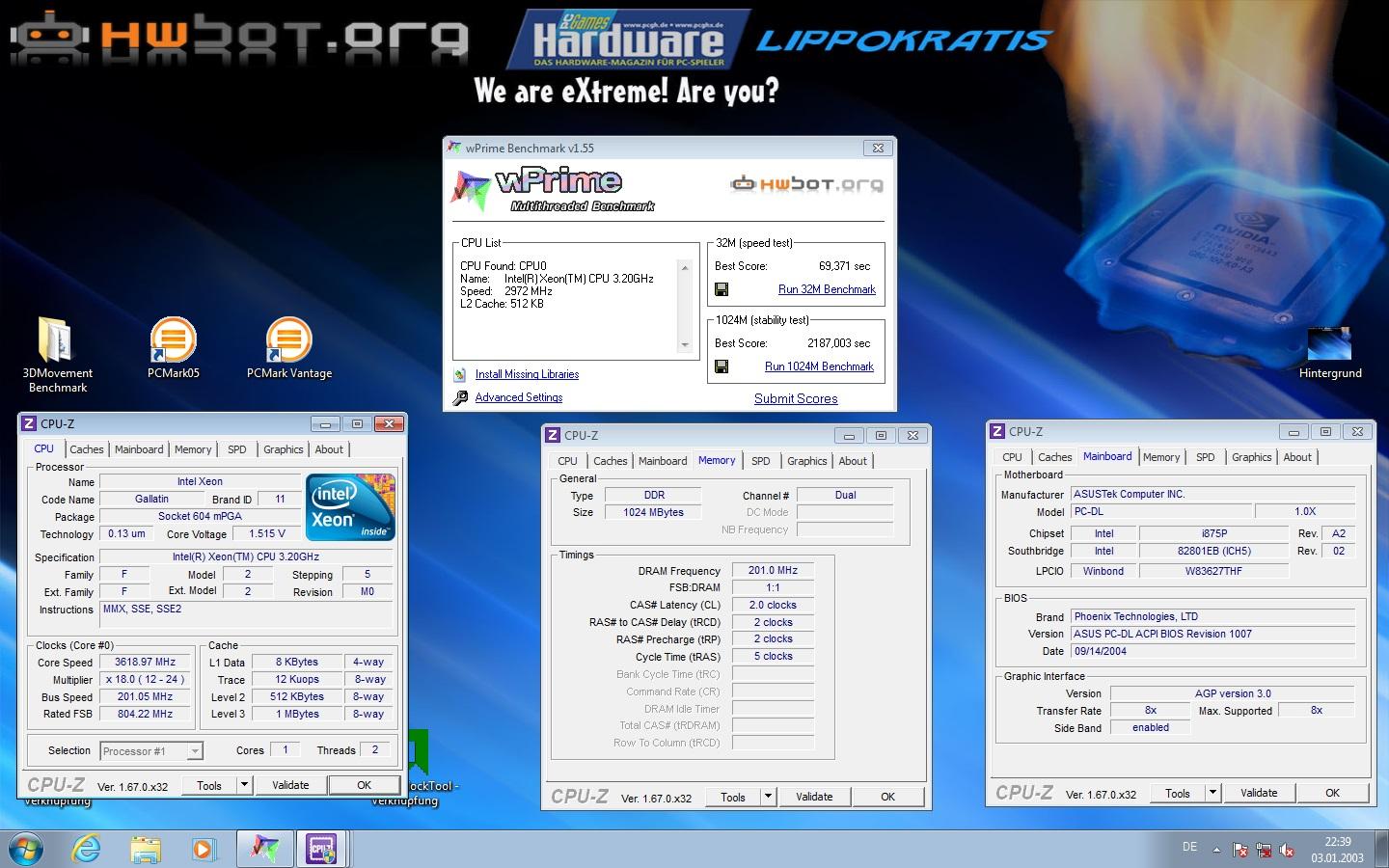The image size is (1389, 868).
Task: Switch to wPrime in the taskbar
Action: (264, 849)
